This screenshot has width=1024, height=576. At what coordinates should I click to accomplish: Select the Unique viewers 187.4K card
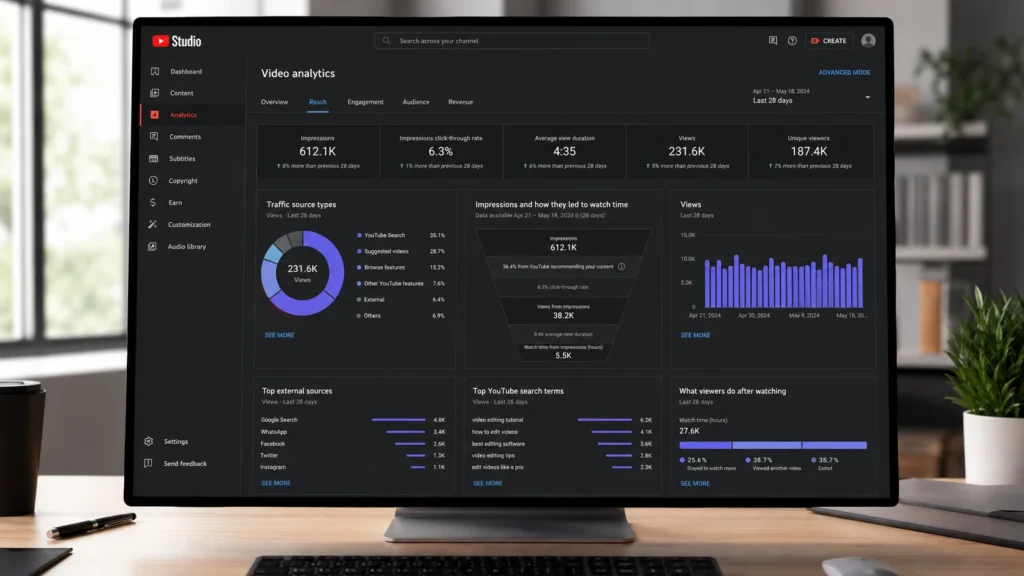(x=810, y=152)
